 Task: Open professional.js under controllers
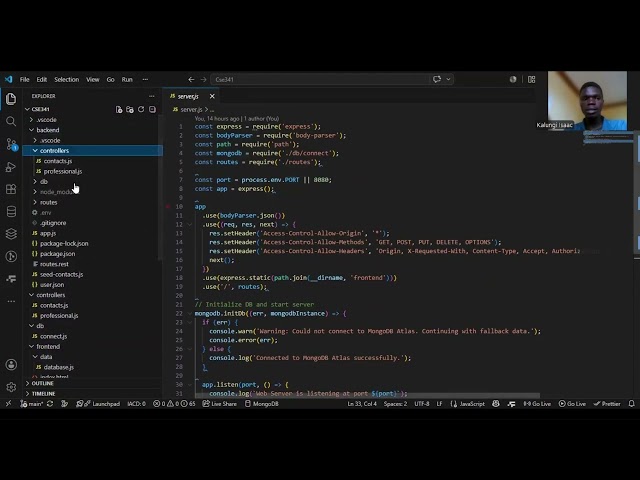62,171
